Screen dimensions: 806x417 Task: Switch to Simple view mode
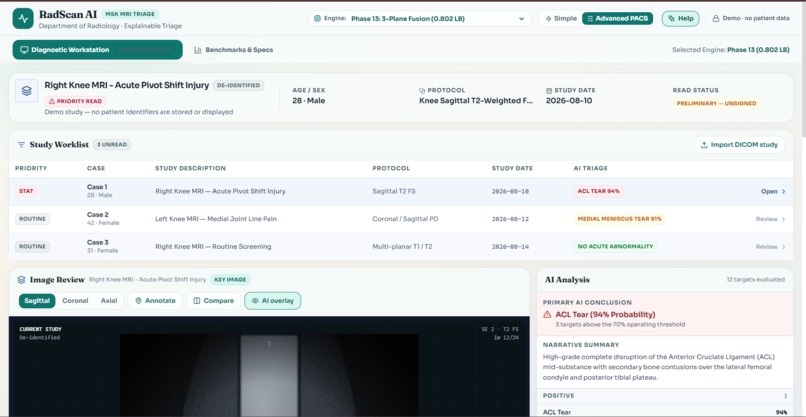point(561,19)
